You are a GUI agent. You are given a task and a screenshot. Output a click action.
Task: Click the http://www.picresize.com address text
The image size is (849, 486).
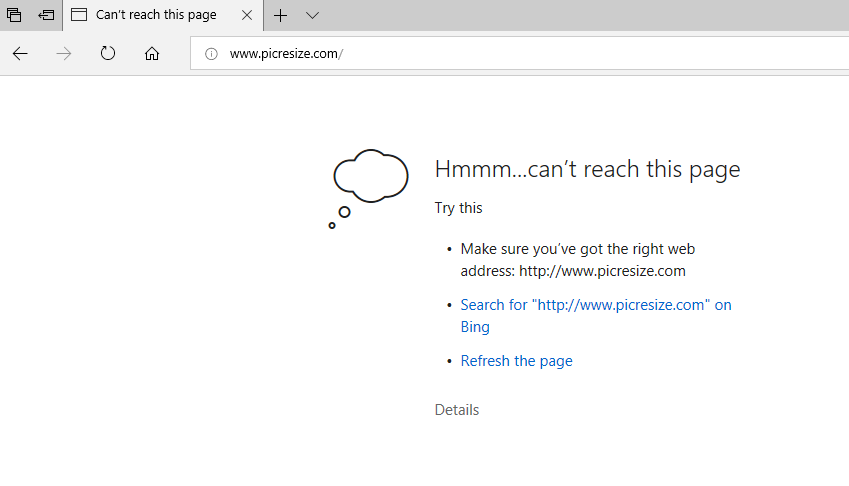pos(602,271)
